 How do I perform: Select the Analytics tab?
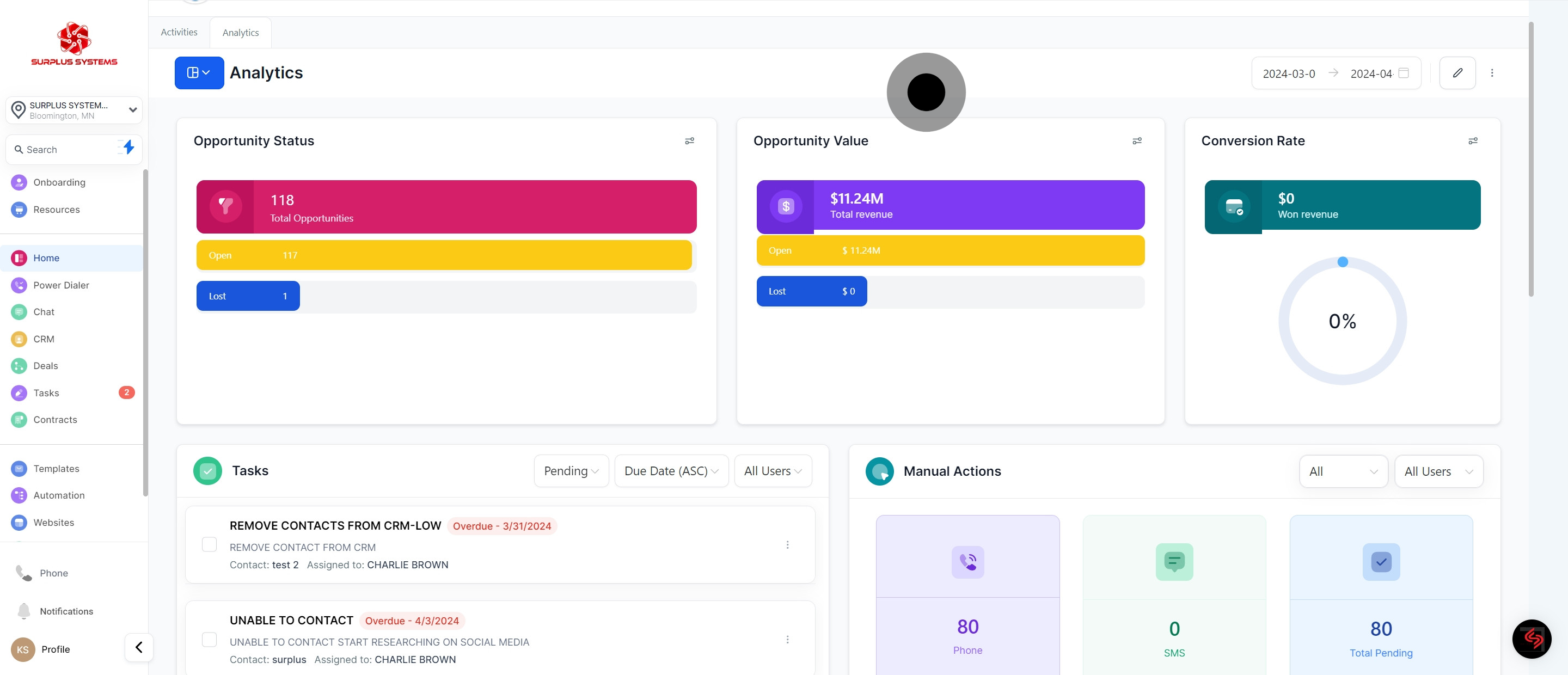click(x=241, y=33)
